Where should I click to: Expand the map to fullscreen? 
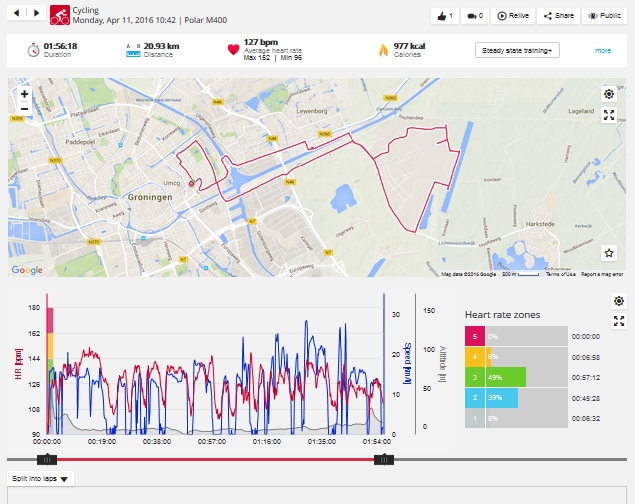click(x=608, y=115)
